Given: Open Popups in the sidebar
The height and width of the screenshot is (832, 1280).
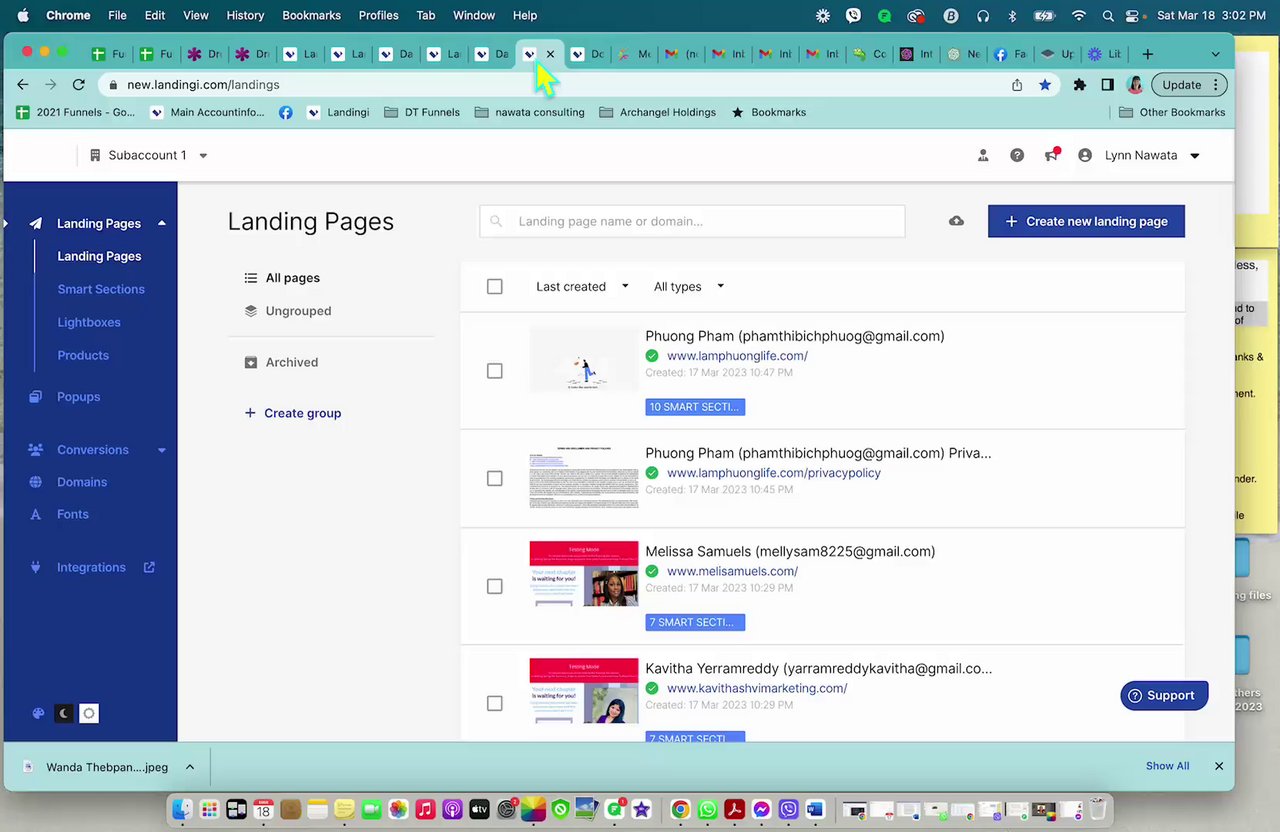Looking at the screenshot, I should pyautogui.click(x=78, y=397).
